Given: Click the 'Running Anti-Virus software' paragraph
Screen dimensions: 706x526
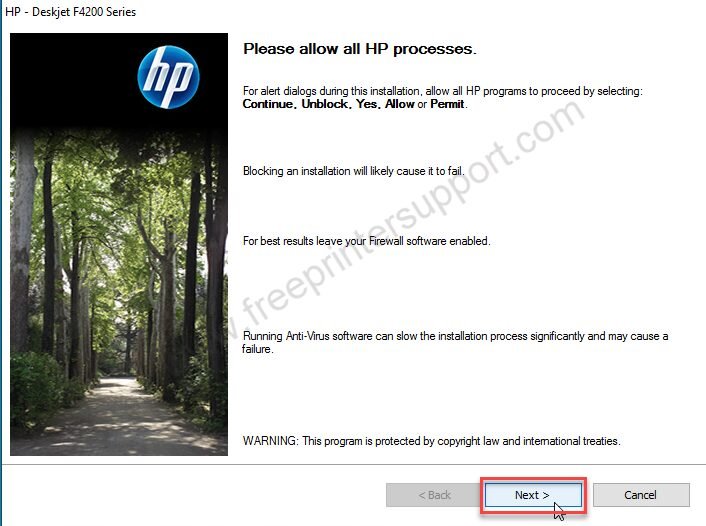Looking at the screenshot, I should [455, 342].
